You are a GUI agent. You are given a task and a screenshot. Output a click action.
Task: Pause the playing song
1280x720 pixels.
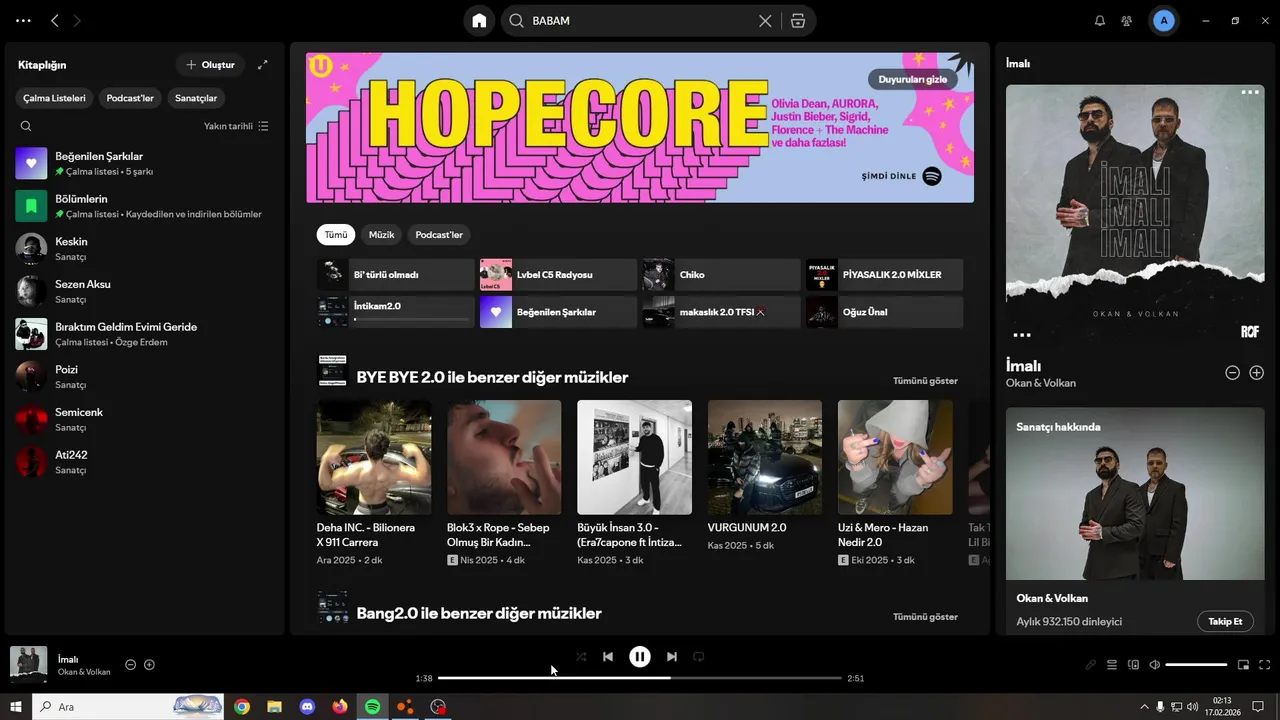(x=640, y=657)
